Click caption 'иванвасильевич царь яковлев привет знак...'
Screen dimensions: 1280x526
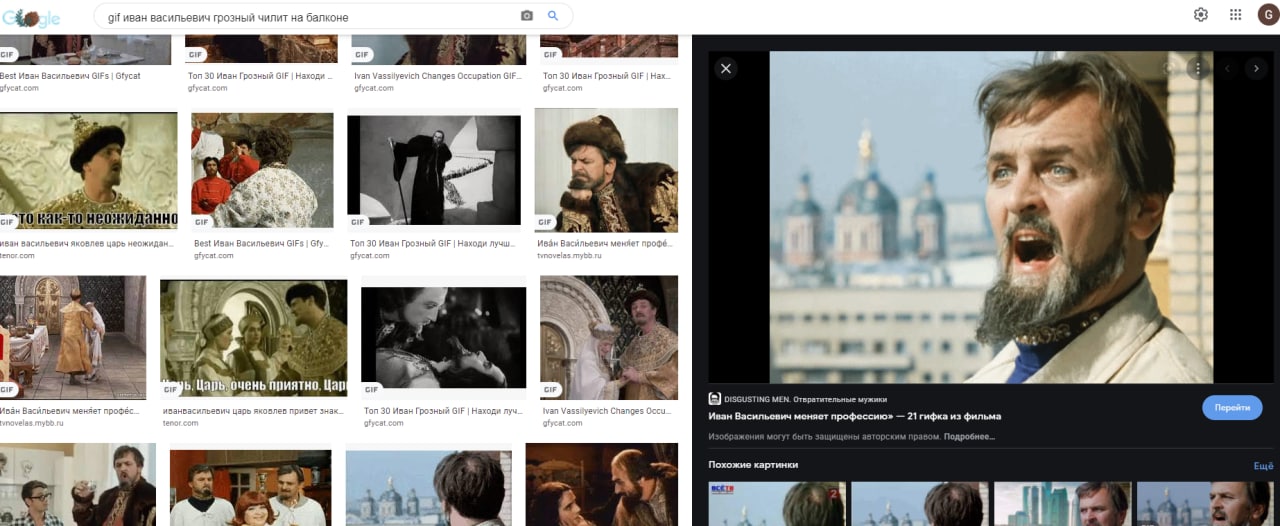pyautogui.click(x=253, y=411)
